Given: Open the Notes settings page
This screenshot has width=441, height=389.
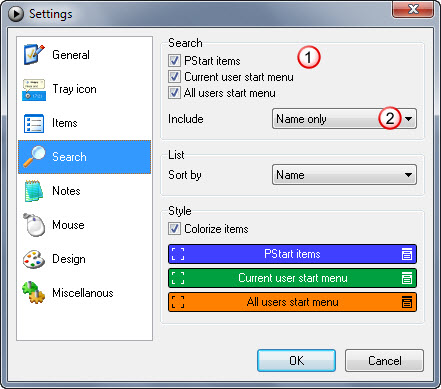Looking at the screenshot, I should 84,191.
